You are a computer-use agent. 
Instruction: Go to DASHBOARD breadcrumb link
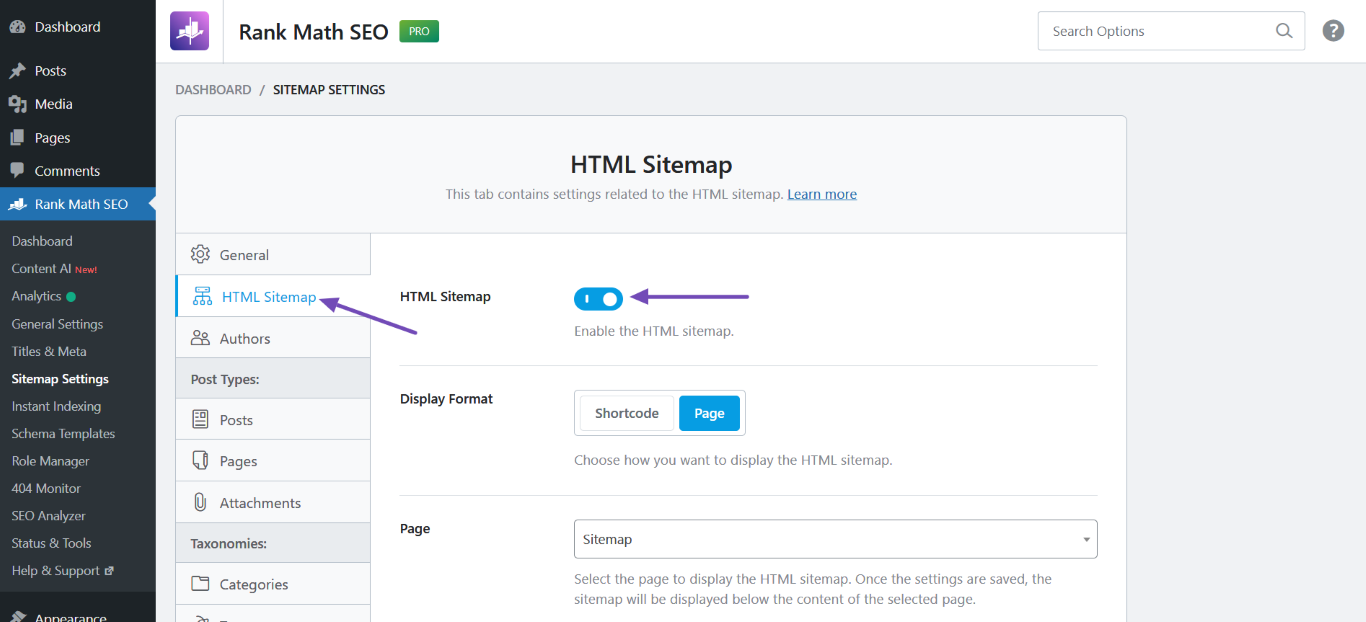pos(213,89)
